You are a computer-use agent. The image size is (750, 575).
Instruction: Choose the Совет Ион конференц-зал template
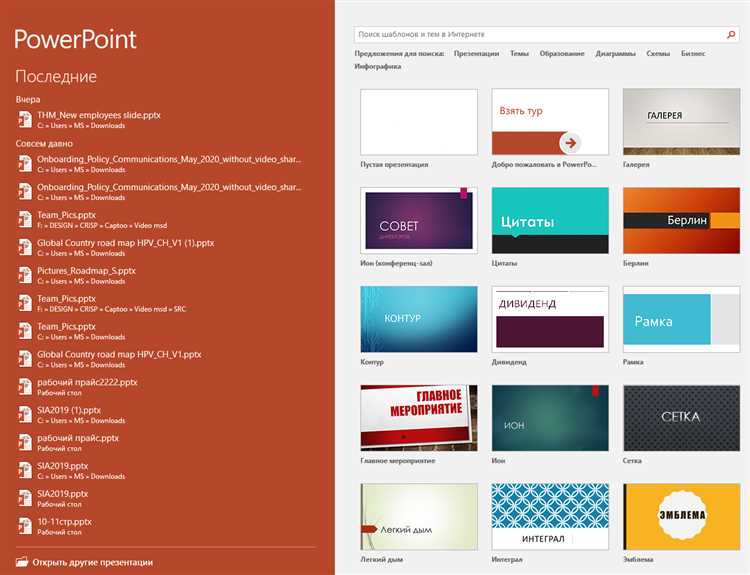point(419,221)
